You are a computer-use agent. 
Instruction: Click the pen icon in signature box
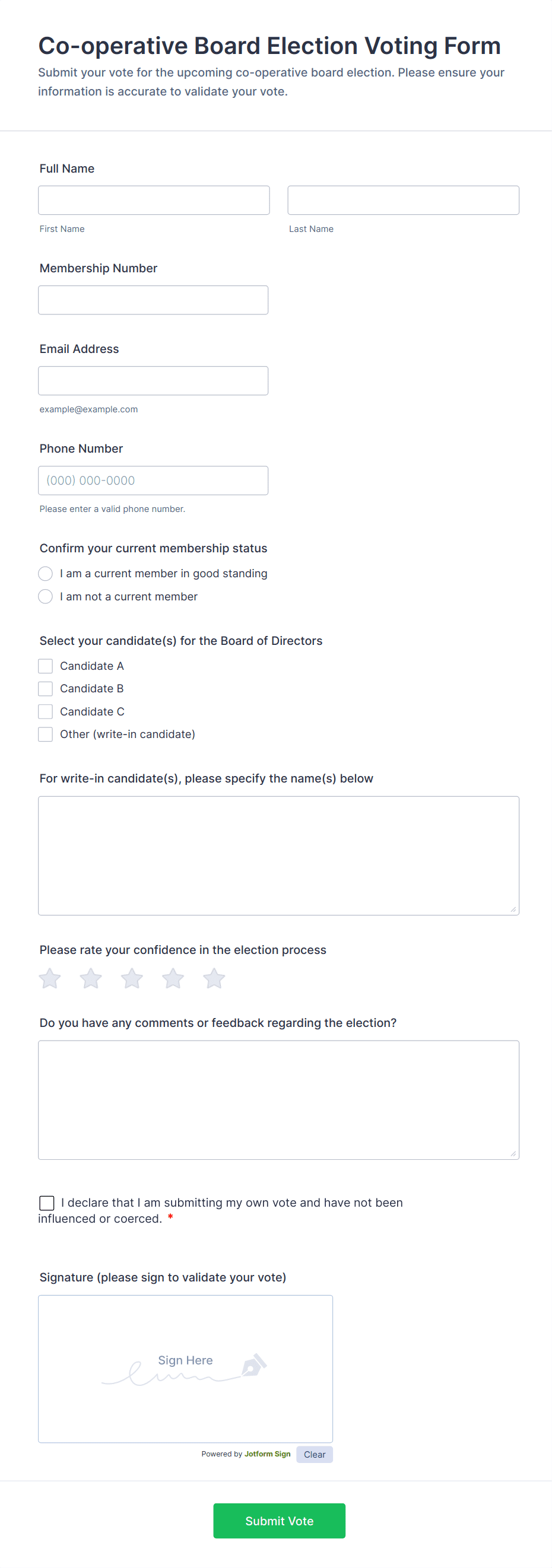coord(254,1365)
